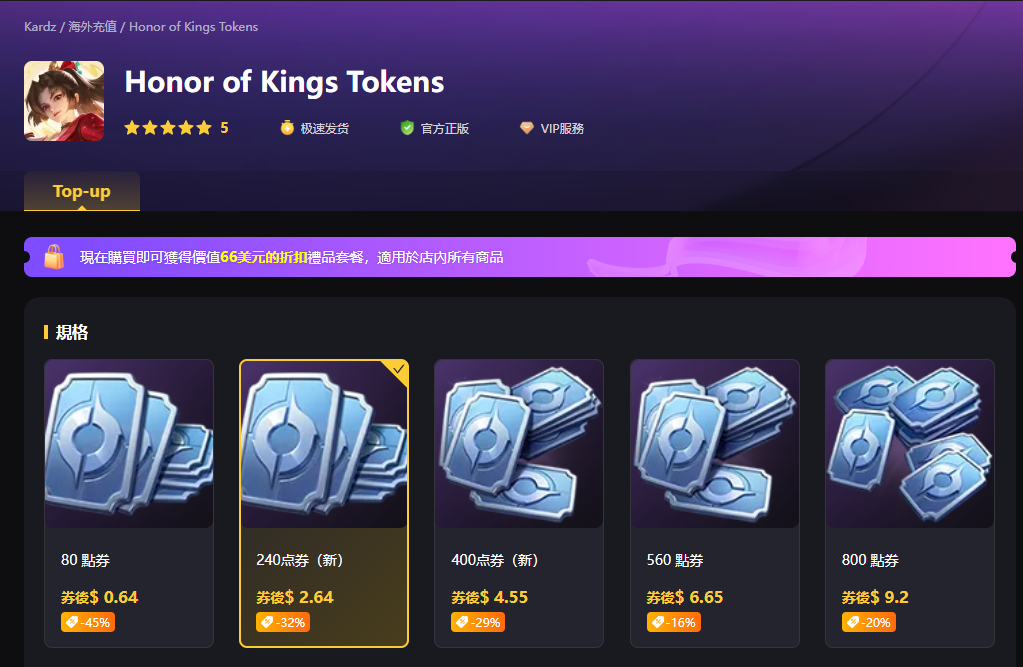This screenshot has width=1023, height=667.
Task: Click the Honor of Kings game avatar icon
Action: pyautogui.click(x=64, y=101)
